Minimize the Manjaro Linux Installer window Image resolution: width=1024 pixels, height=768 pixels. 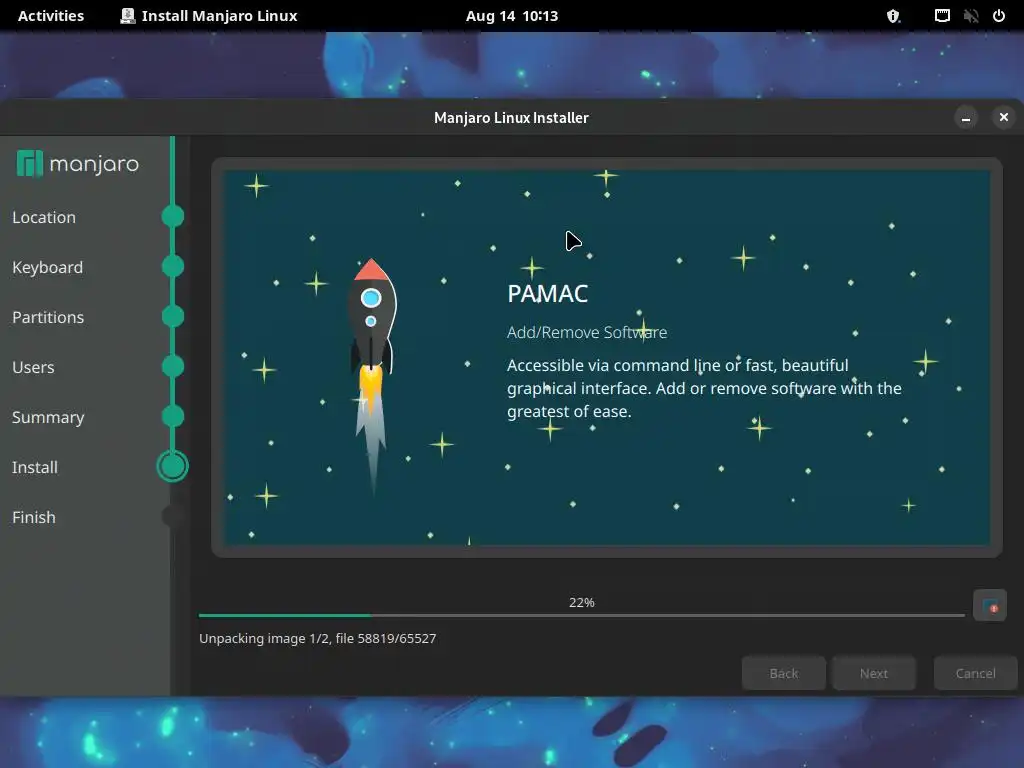pos(966,118)
